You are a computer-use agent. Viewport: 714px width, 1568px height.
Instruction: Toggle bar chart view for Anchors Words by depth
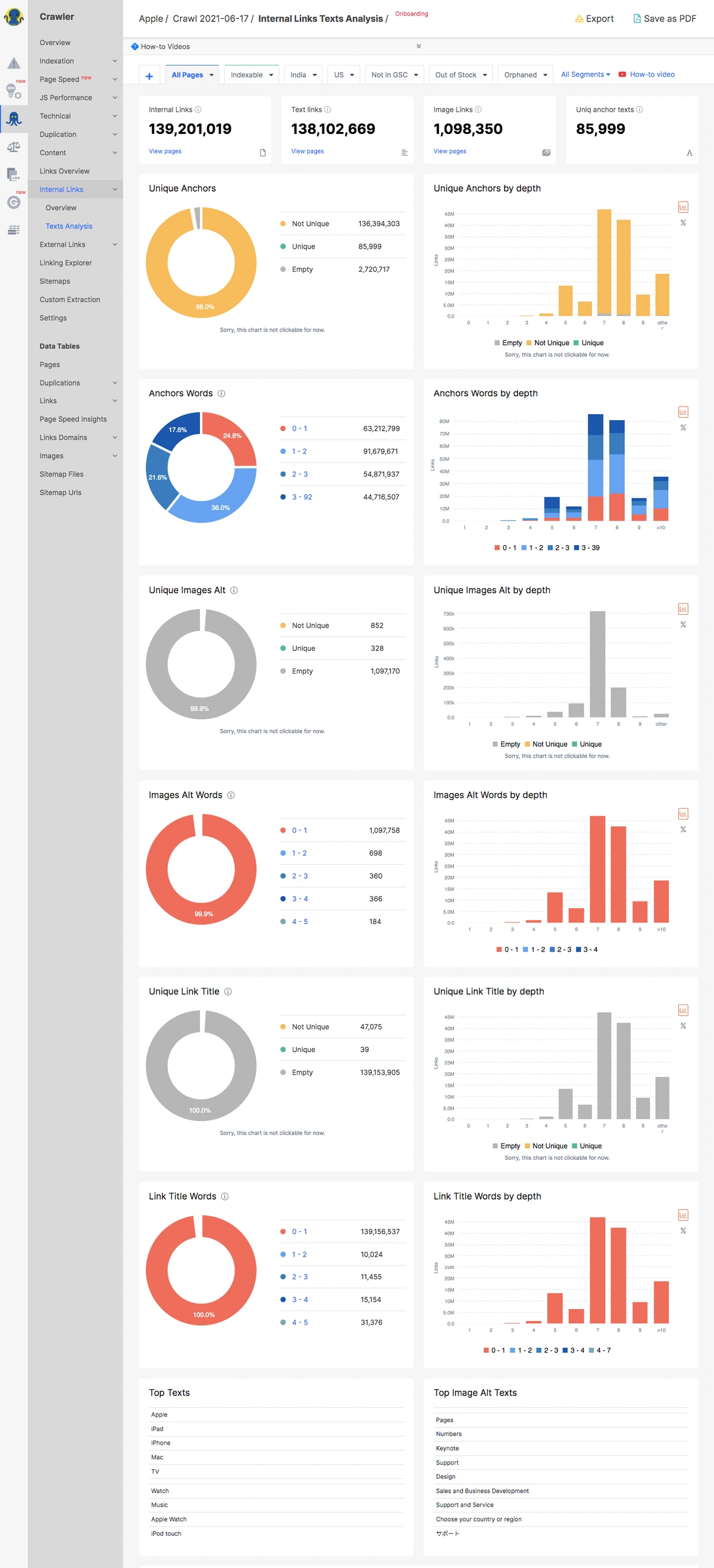click(x=683, y=412)
